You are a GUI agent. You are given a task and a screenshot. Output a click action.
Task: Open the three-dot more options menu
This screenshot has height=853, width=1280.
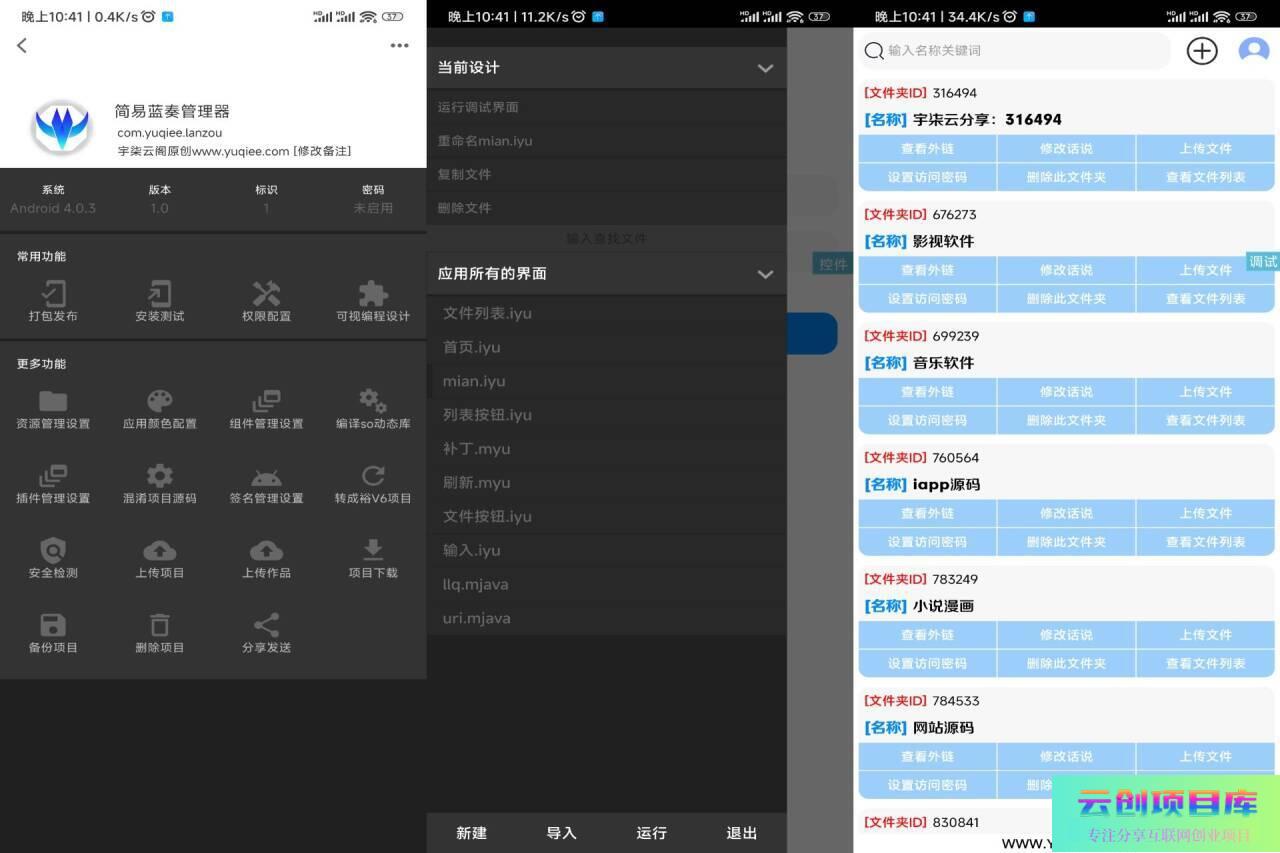point(399,45)
